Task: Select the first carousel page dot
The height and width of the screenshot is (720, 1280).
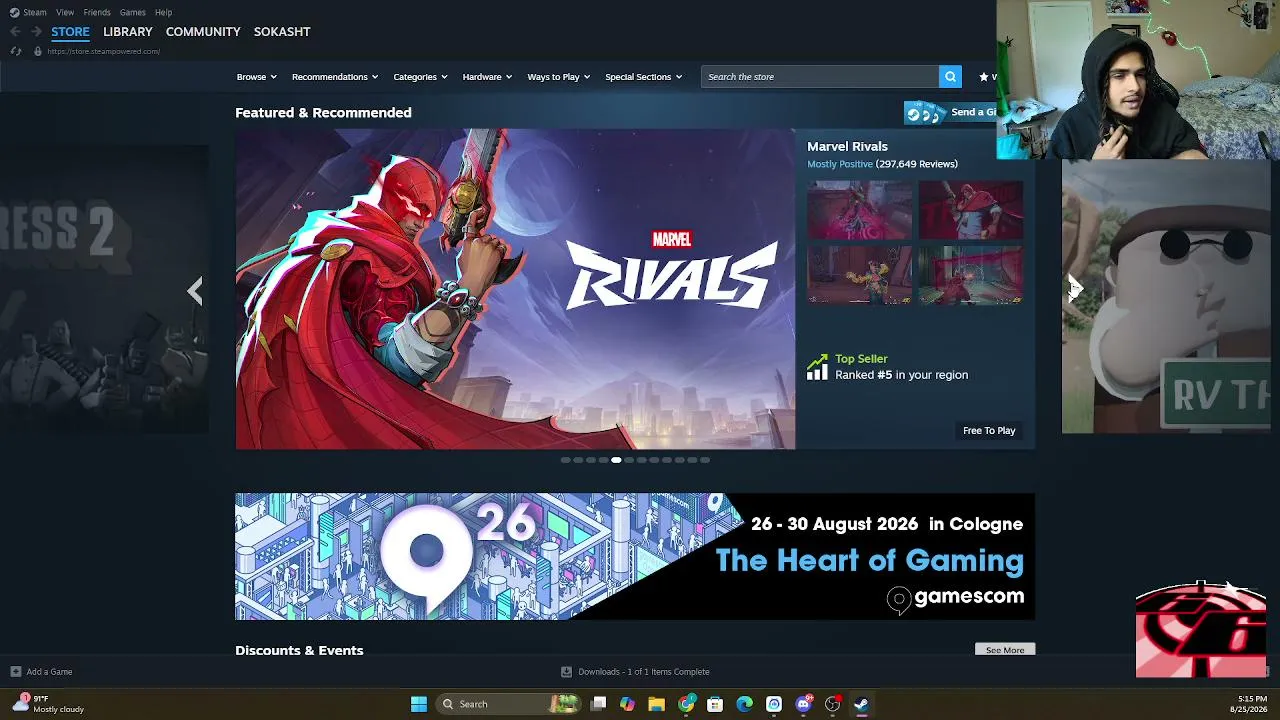Action: (565, 460)
